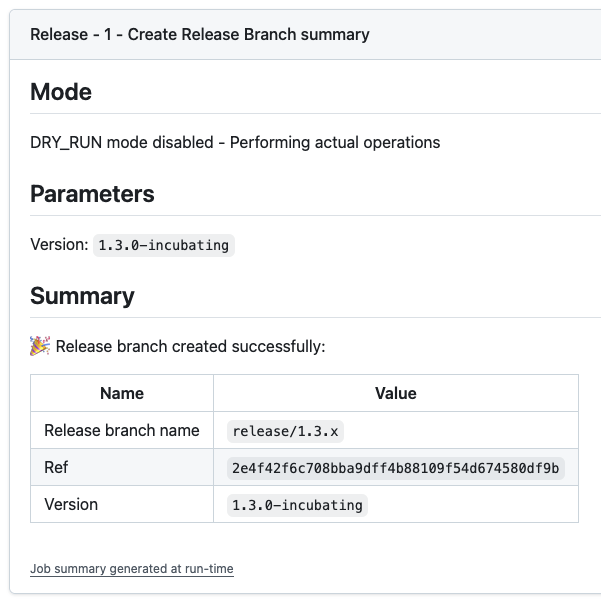
Task: Click 'Release branch created successfully' message
Action: click(x=190, y=347)
